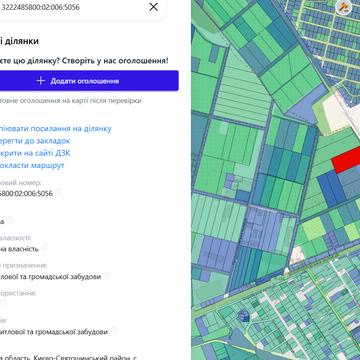Open the 'Відкрити на сайті ДЗК' link

[x=35, y=153]
